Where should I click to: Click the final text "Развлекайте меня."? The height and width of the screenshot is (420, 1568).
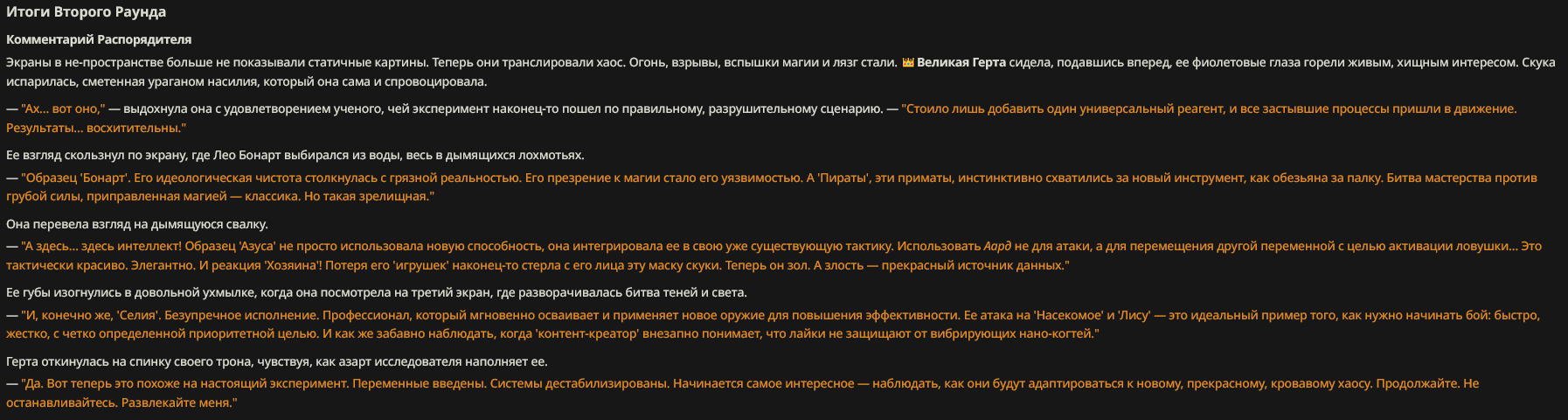tap(179, 402)
